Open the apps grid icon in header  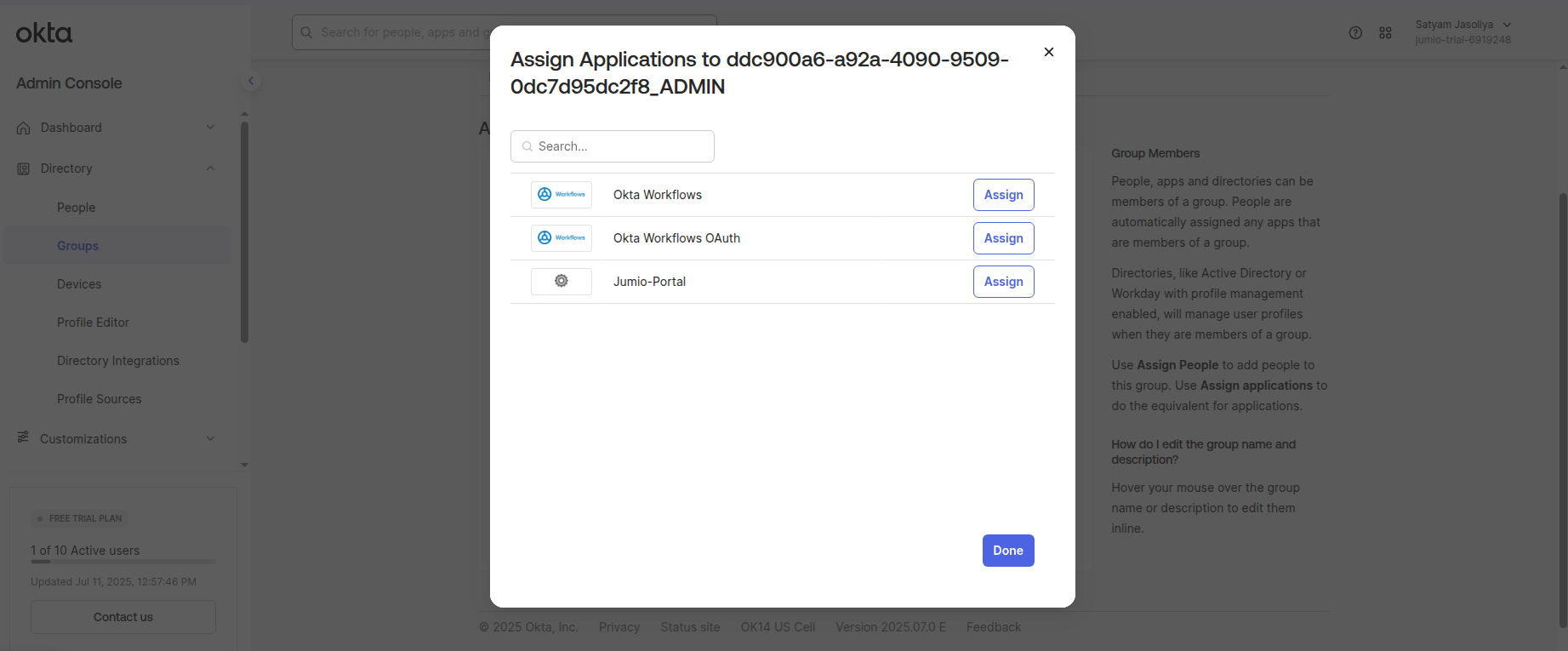1385,33
